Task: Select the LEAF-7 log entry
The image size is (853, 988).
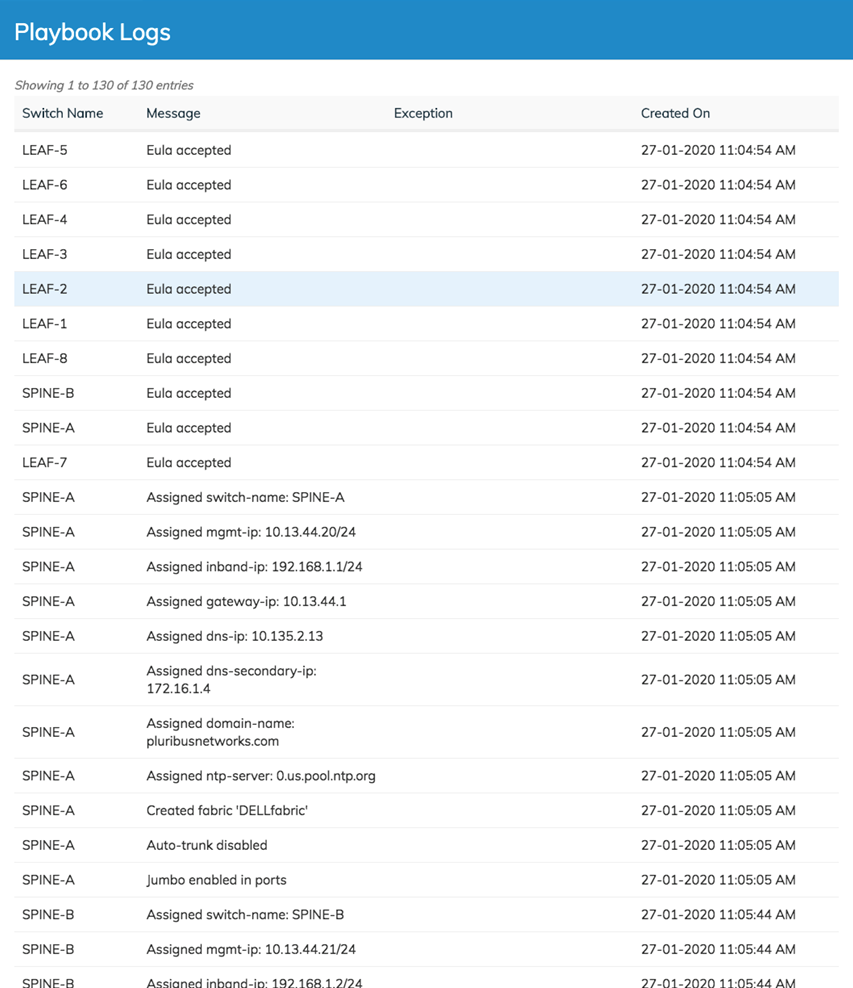Action: click(x=426, y=462)
